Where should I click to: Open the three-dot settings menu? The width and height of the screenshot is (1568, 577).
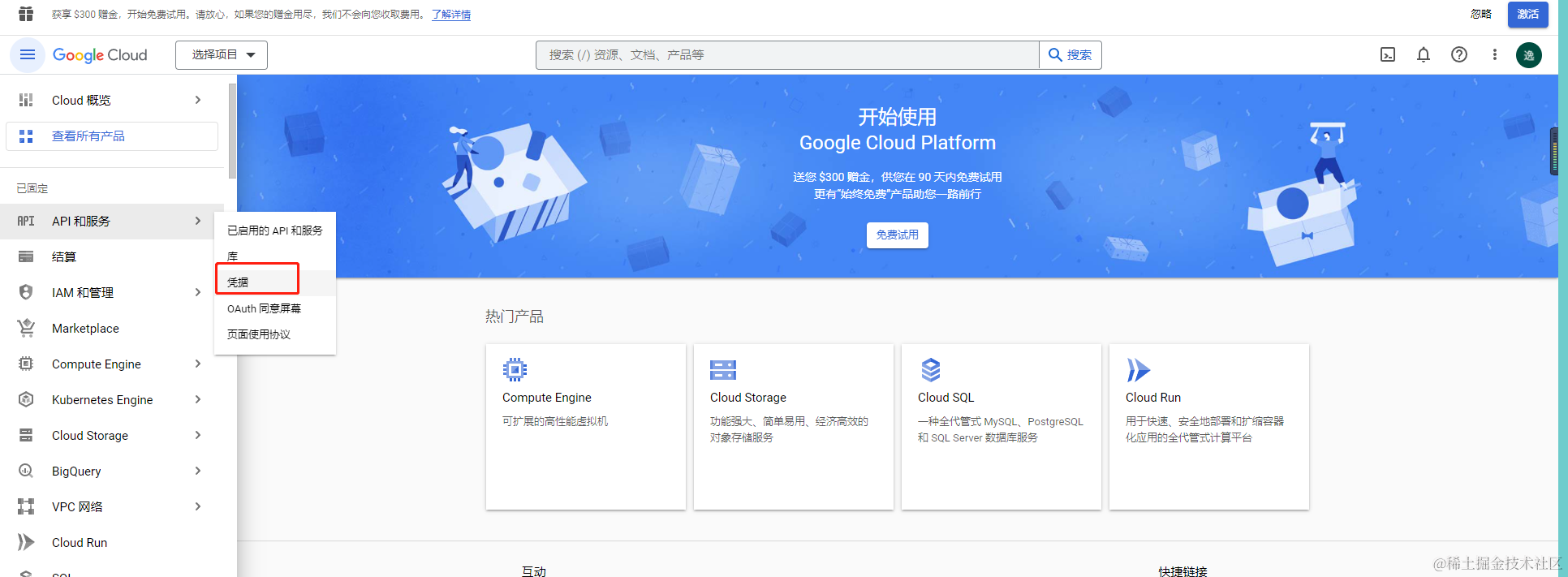[x=1494, y=54]
